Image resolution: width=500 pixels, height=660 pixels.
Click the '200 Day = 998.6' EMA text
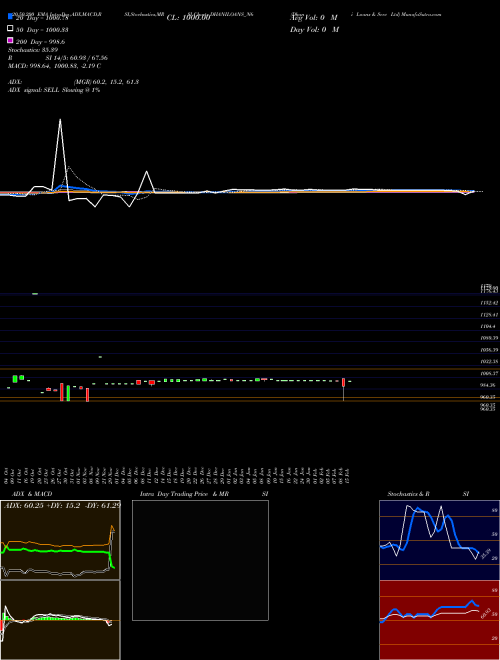(40, 41)
